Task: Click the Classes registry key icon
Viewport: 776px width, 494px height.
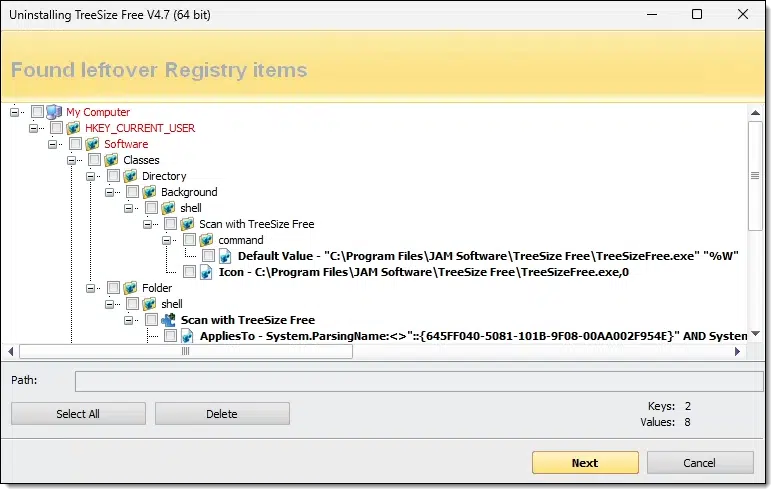Action: coord(111,160)
